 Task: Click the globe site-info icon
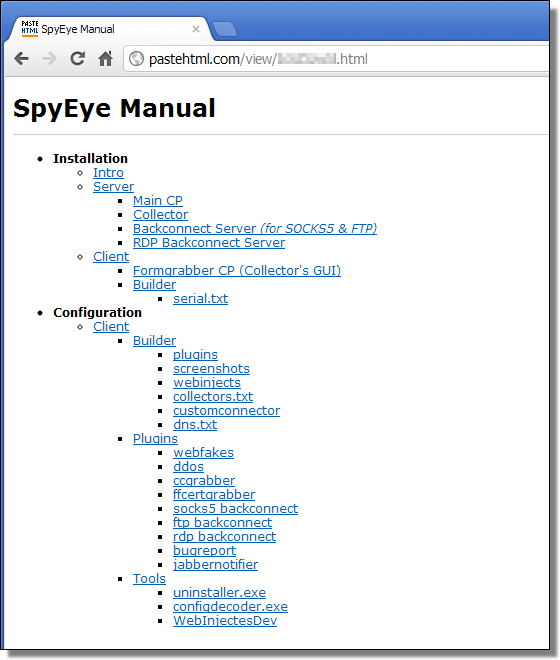click(x=136, y=59)
